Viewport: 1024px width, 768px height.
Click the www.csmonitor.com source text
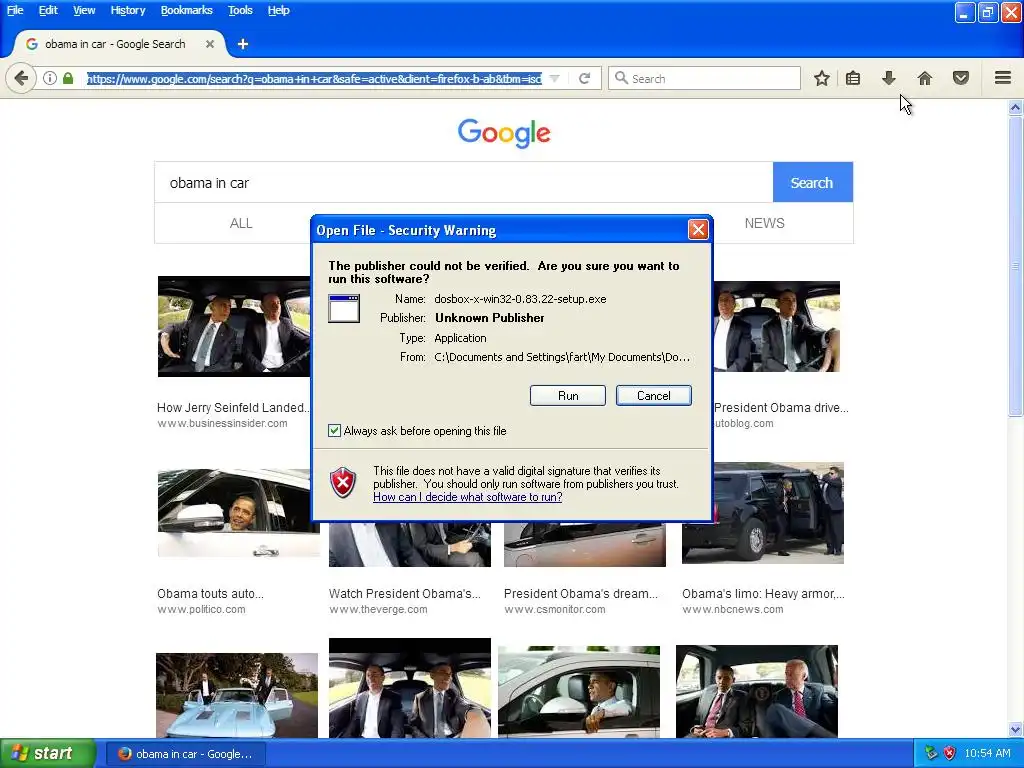(x=554, y=609)
